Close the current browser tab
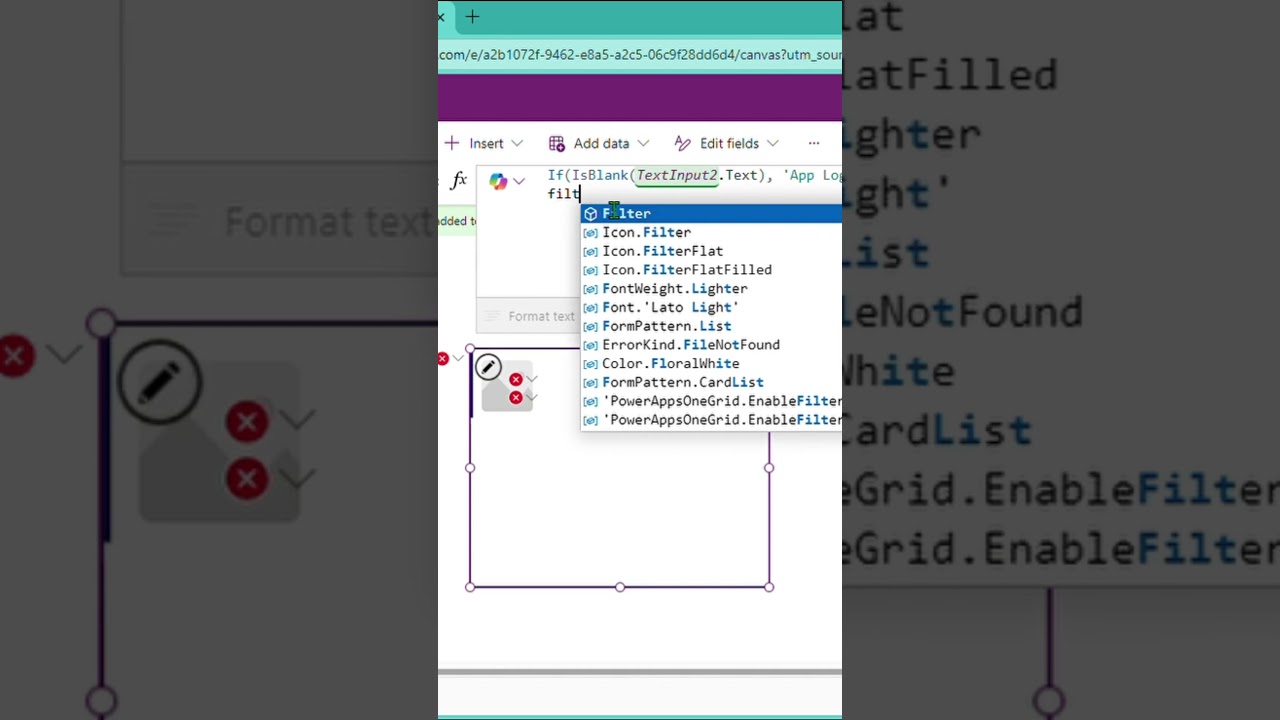 441,17
